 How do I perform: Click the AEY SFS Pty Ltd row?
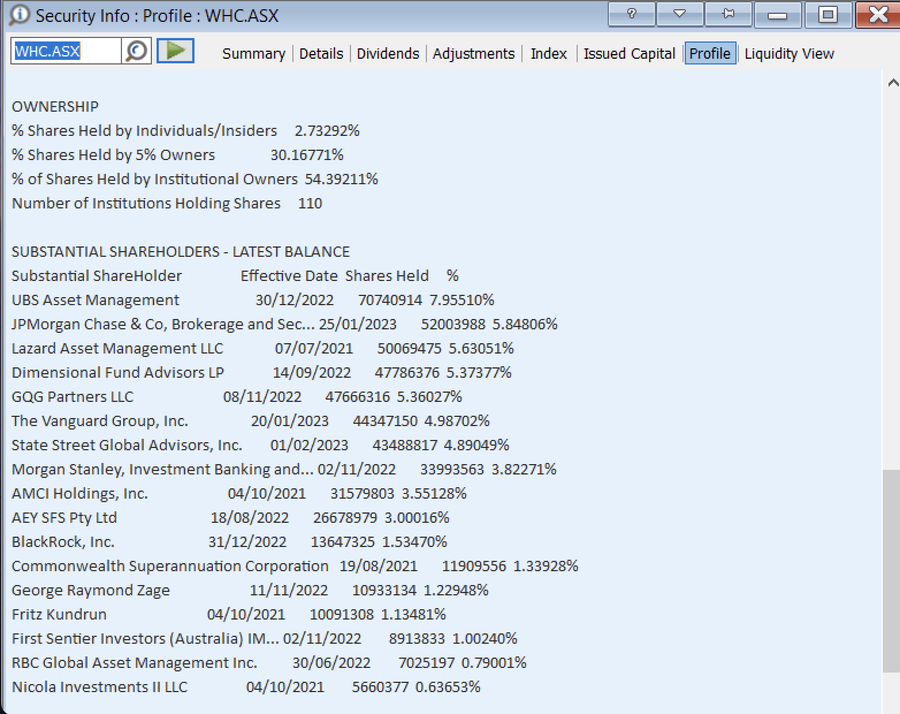[231, 517]
